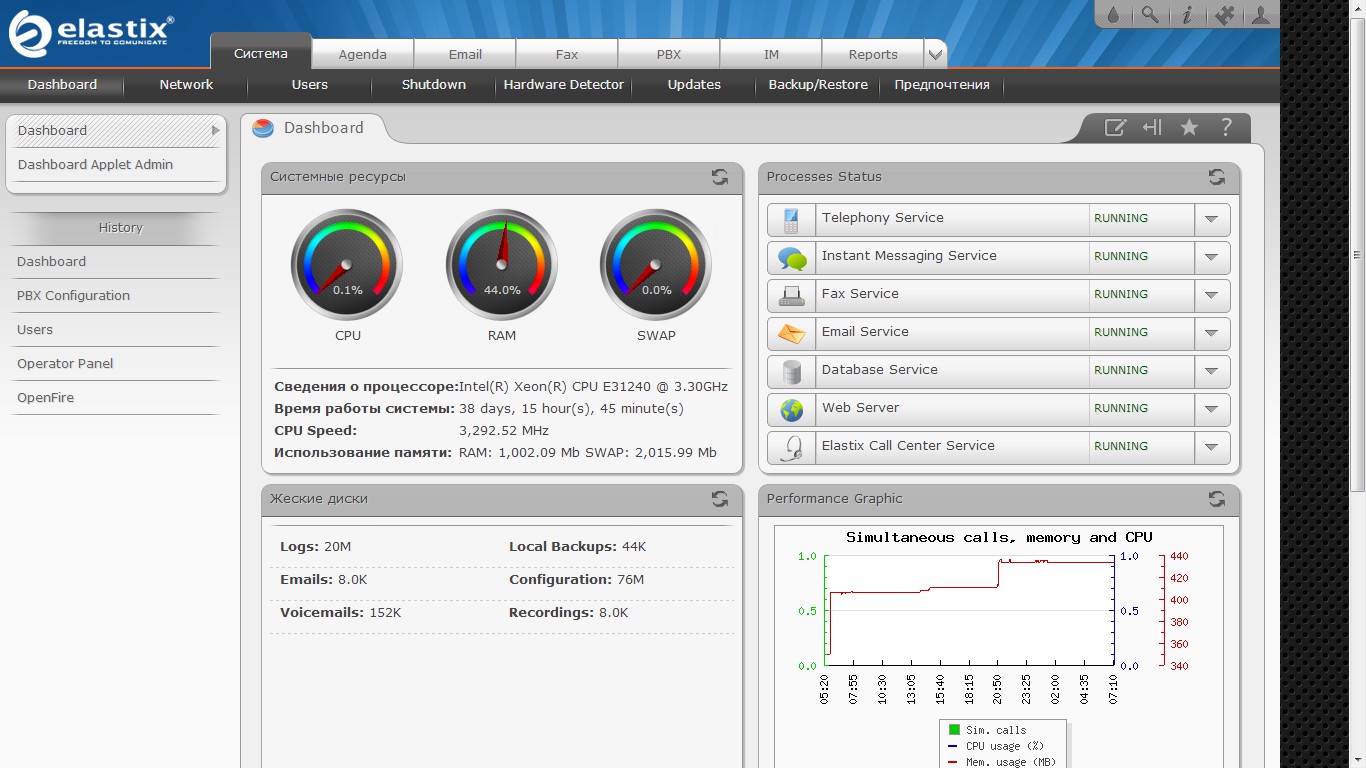Open help with the question mark icon

pos(1226,127)
